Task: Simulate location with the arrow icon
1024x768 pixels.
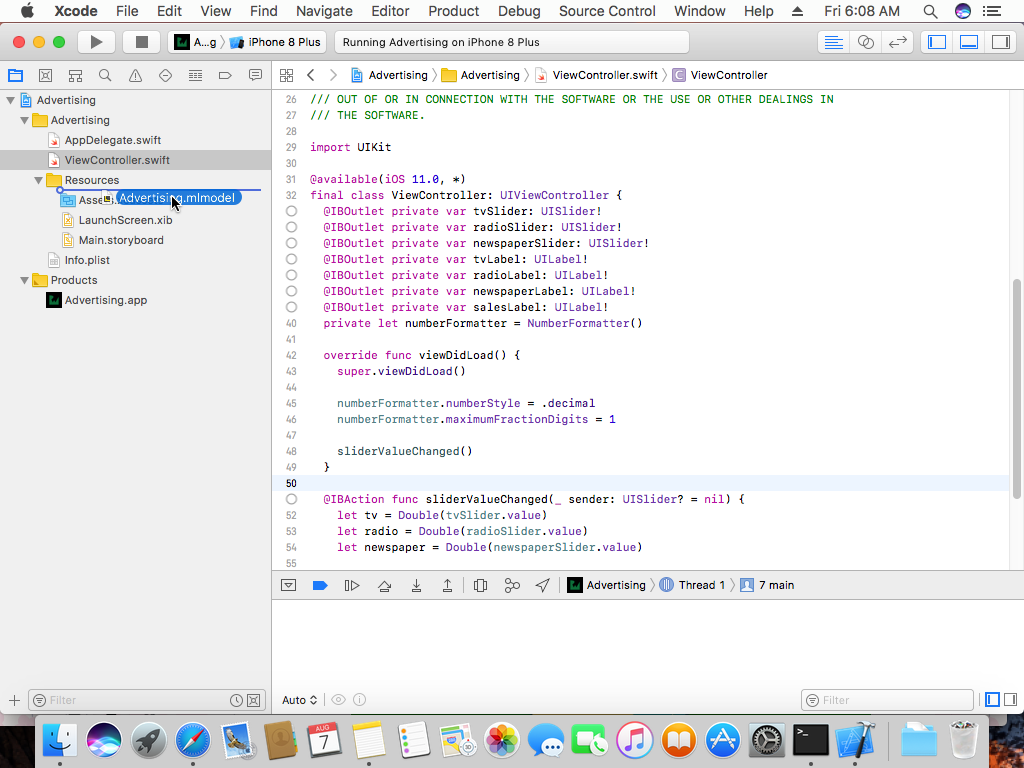Action: (x=543, y=585)
